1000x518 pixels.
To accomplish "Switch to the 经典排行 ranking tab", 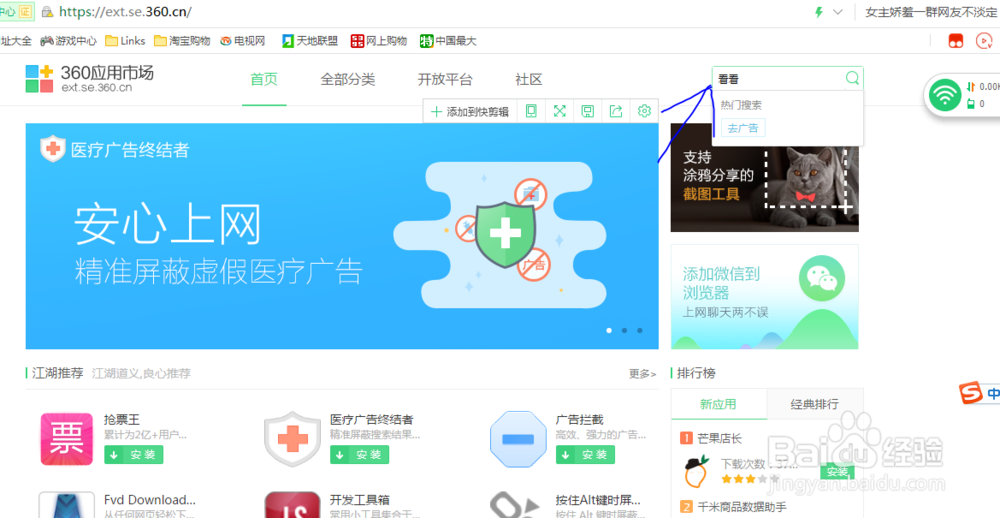I will click(814, 404).
